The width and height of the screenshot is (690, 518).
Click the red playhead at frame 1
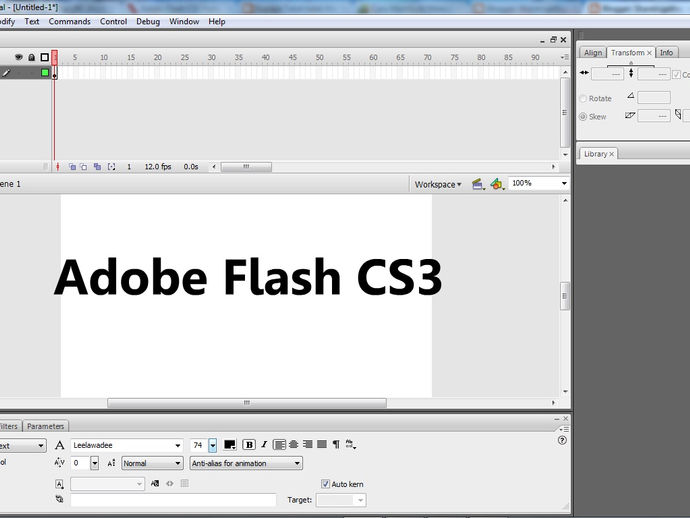55,58
